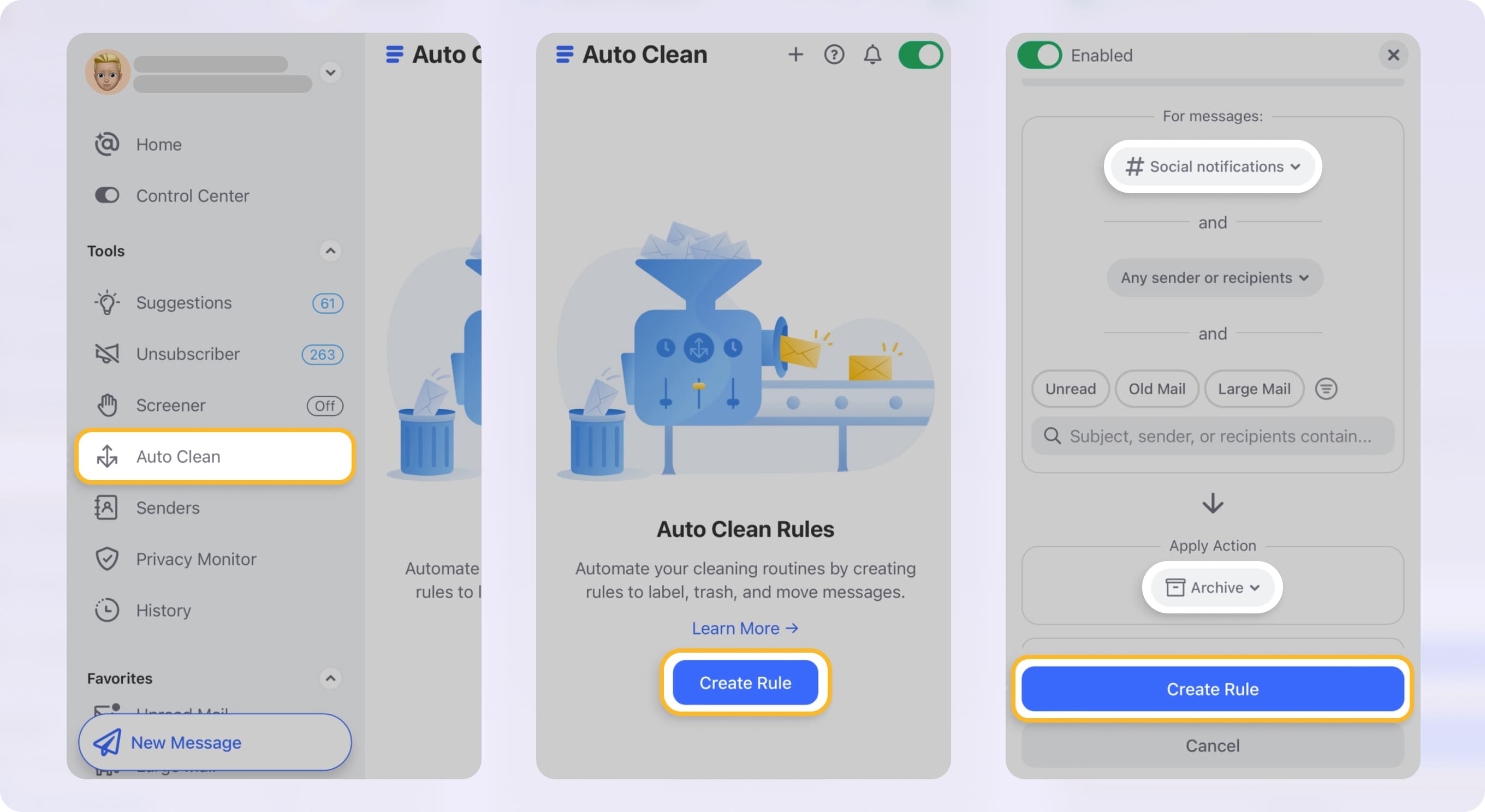Open more filters icon beside Large Mail
This screenshot has width=1485, height=812.
(1326, 389)
